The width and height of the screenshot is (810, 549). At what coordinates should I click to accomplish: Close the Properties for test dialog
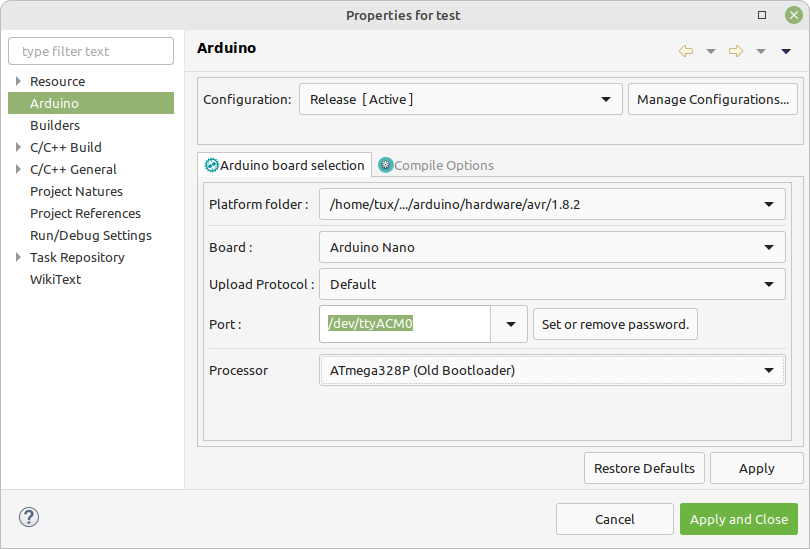(x=793, y=15)
